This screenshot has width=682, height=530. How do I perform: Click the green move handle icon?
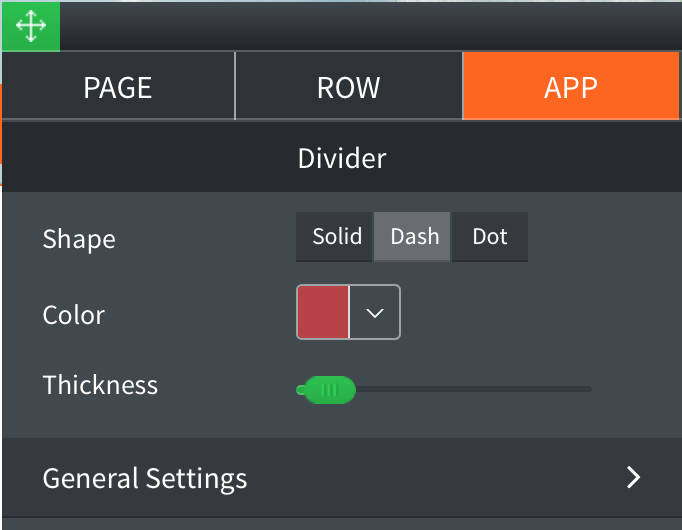[x=31, y=26]
